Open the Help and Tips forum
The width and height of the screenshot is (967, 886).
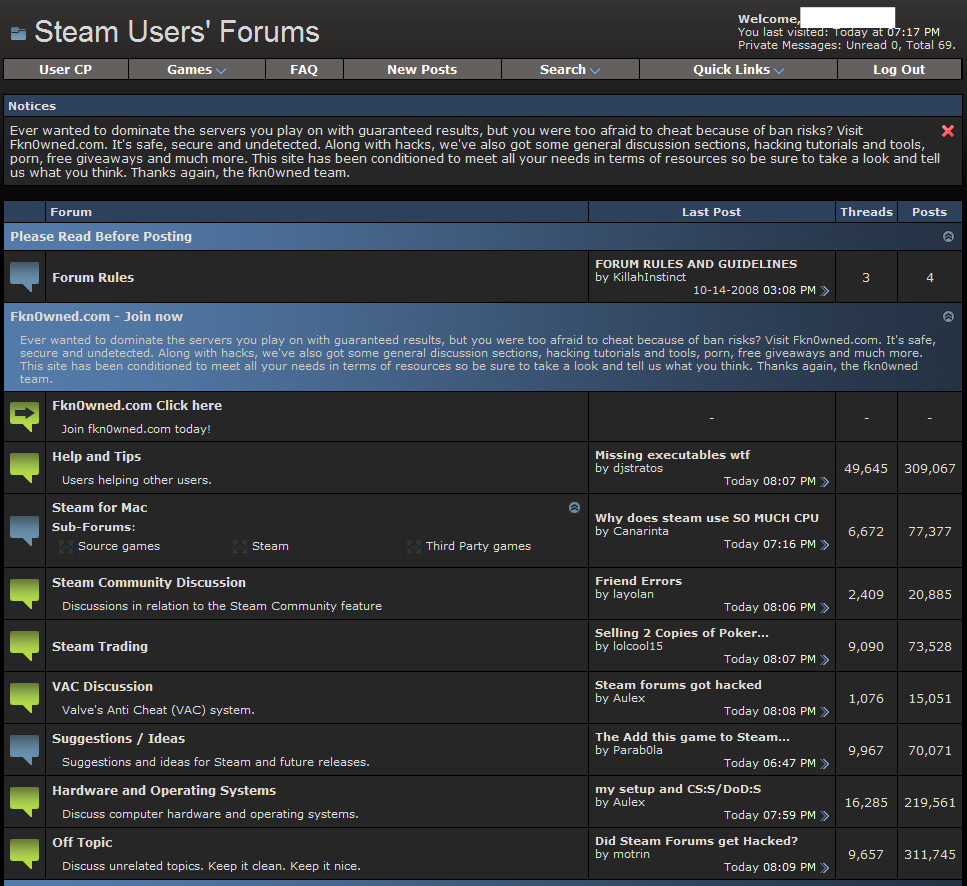click(x=96, y=456)
